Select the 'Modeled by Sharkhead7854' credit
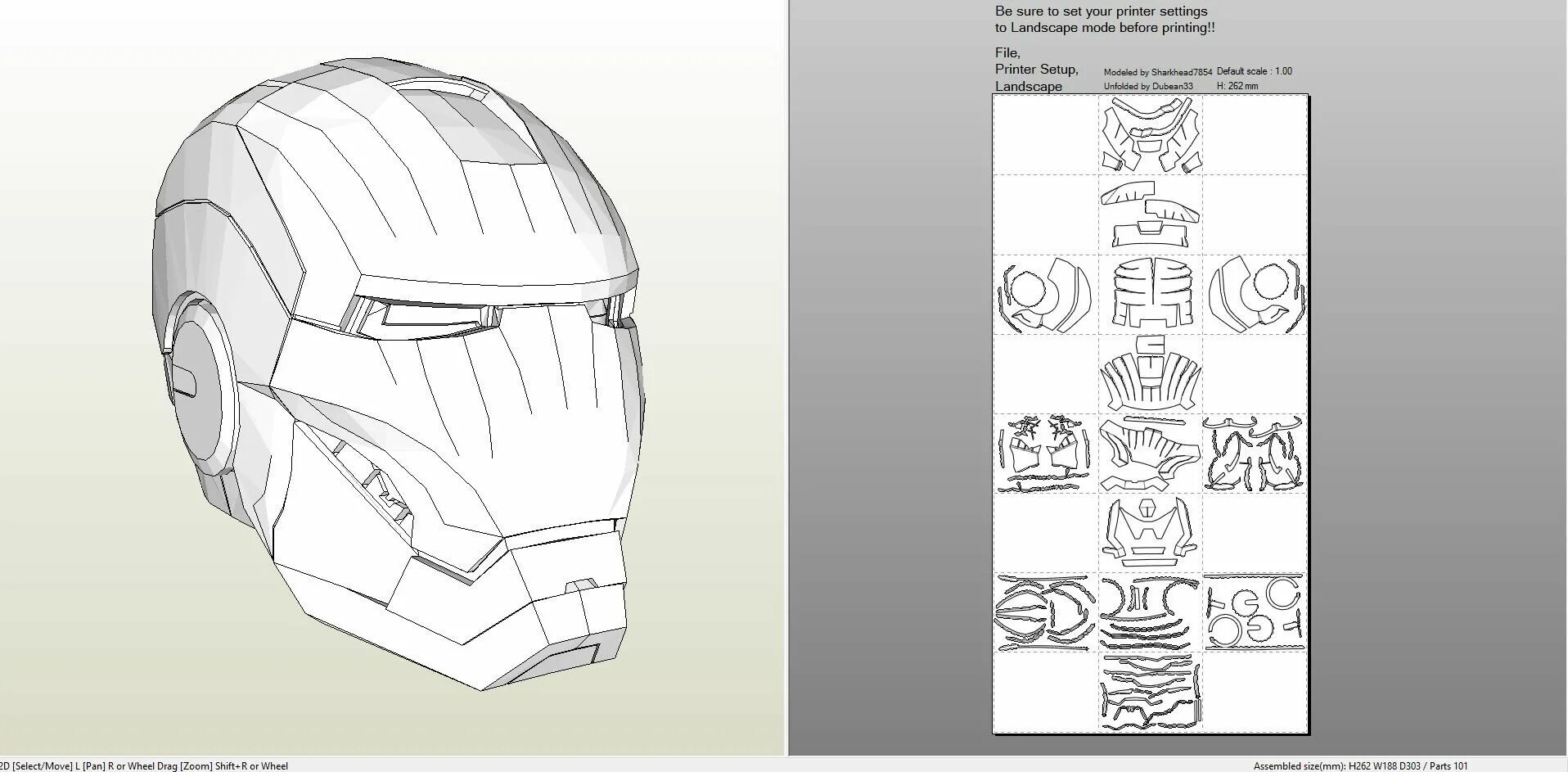Image resolution: width=1568 pixels, height=772 pixels. coord(1158,72)
